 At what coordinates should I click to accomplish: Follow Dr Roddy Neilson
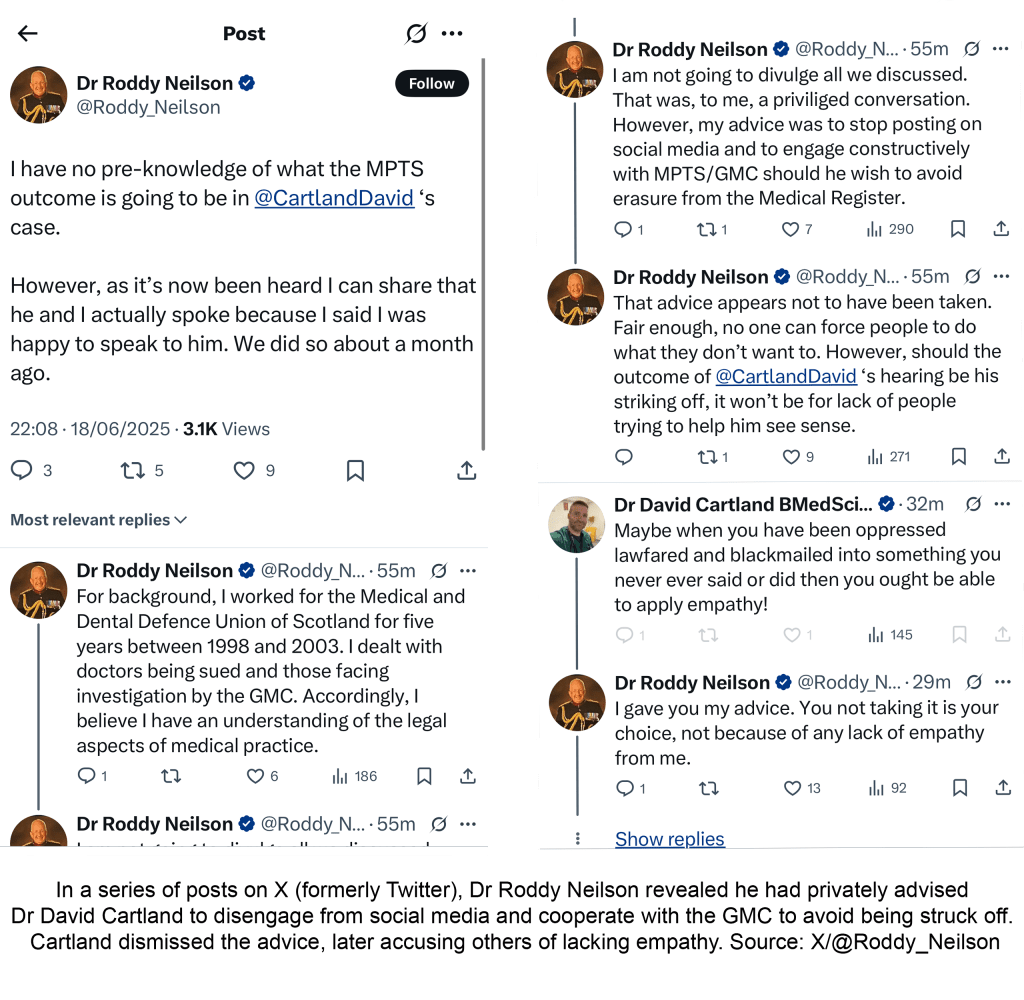pos(431,84)
